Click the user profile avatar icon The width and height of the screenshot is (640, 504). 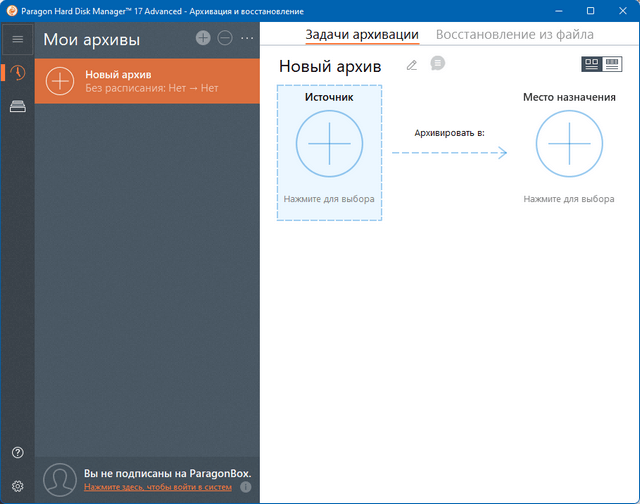[x=61, y=480]
